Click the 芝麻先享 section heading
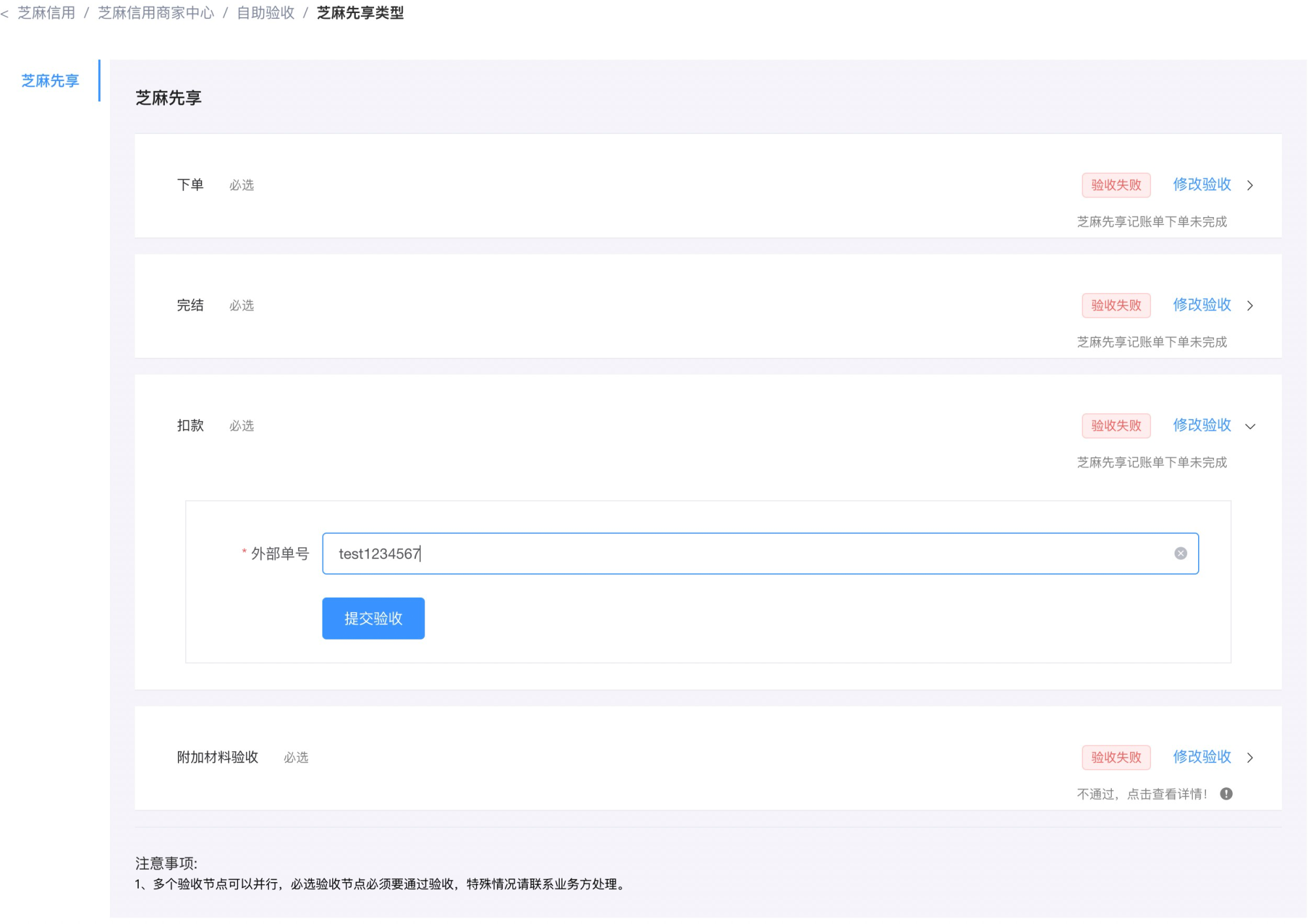The height and width of the screenshot is (924, 1308). [169, 98]
